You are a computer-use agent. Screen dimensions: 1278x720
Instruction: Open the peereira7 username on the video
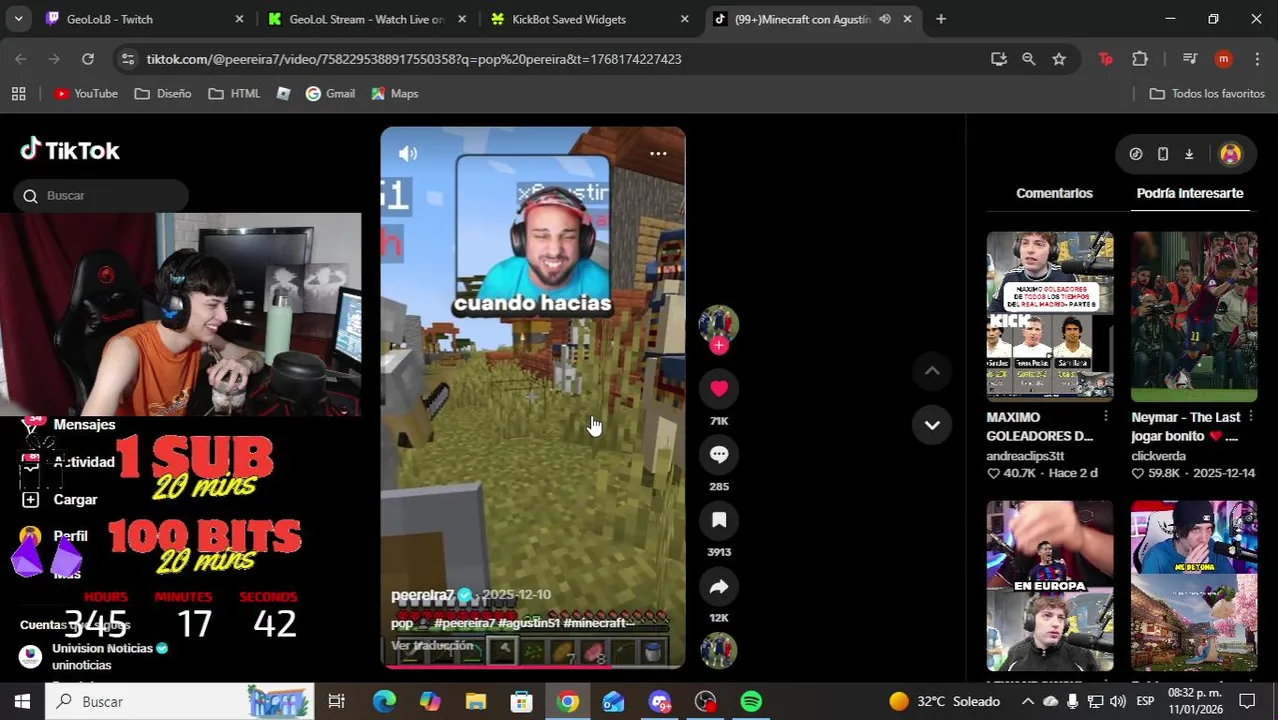(422, 594)
